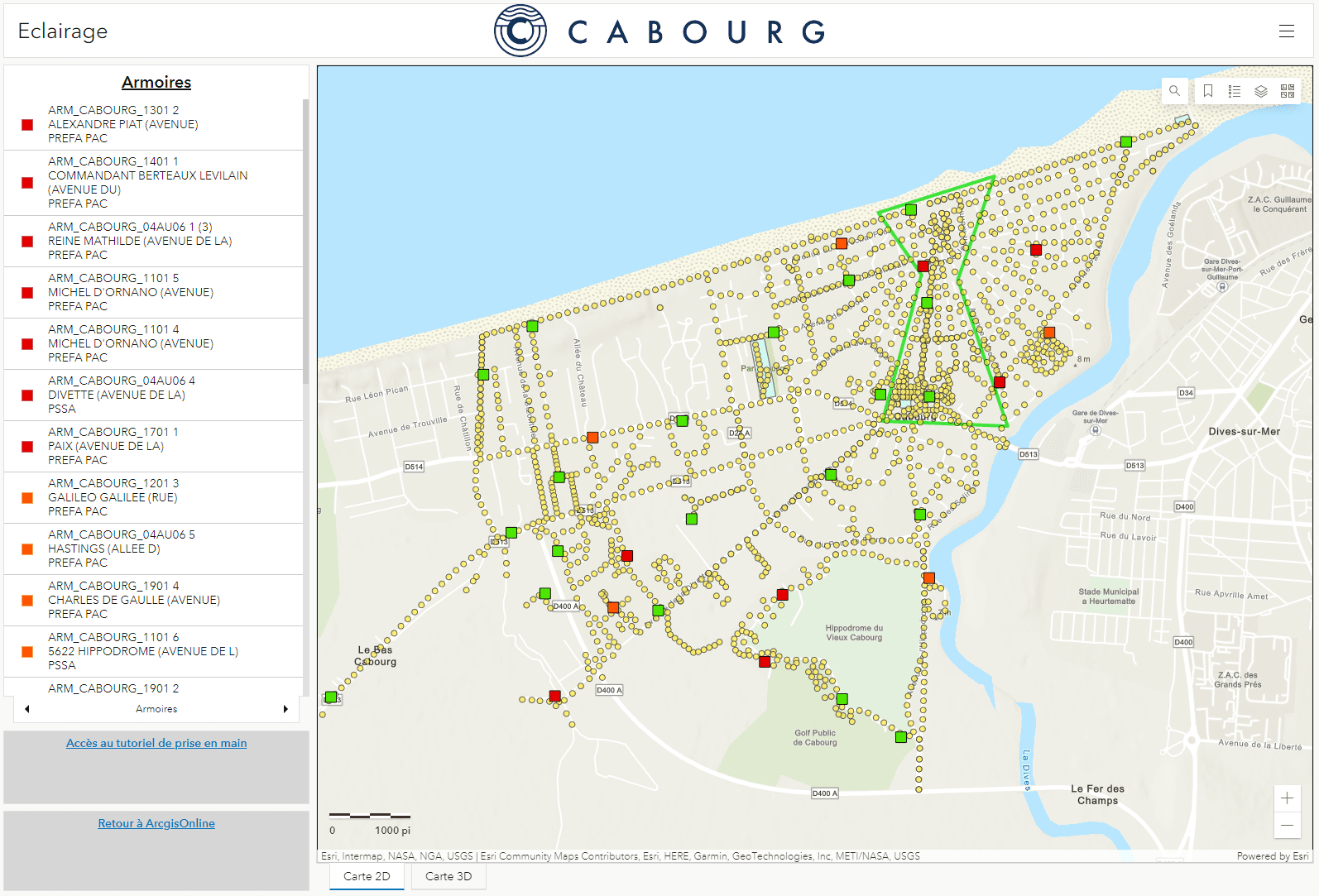The width and height of the screenshot is (1319, 896).
Task: Click the Eclairage app title
Action: [x=63, y=31]
